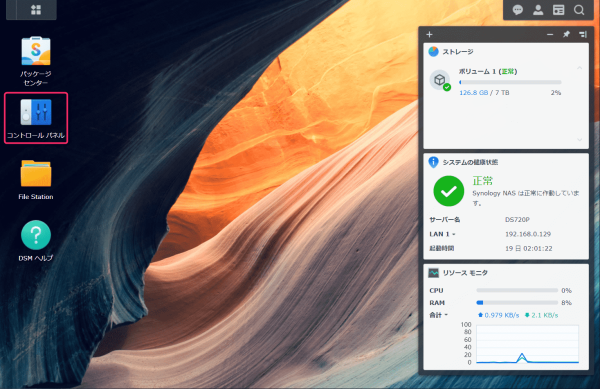Minimize the widget panel
The image size is (600, 389).
(550, 34)
